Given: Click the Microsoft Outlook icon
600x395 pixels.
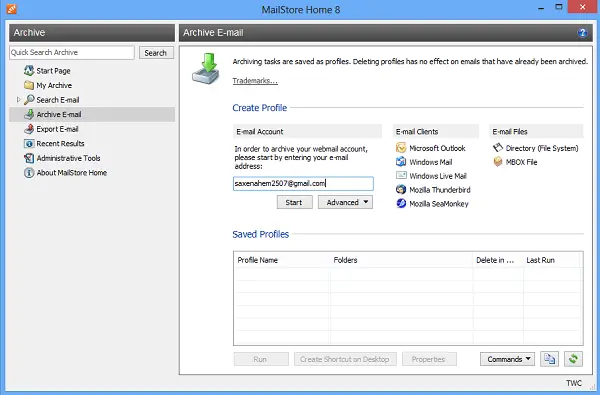Looking at the screenshot, I should click(401, 148).
